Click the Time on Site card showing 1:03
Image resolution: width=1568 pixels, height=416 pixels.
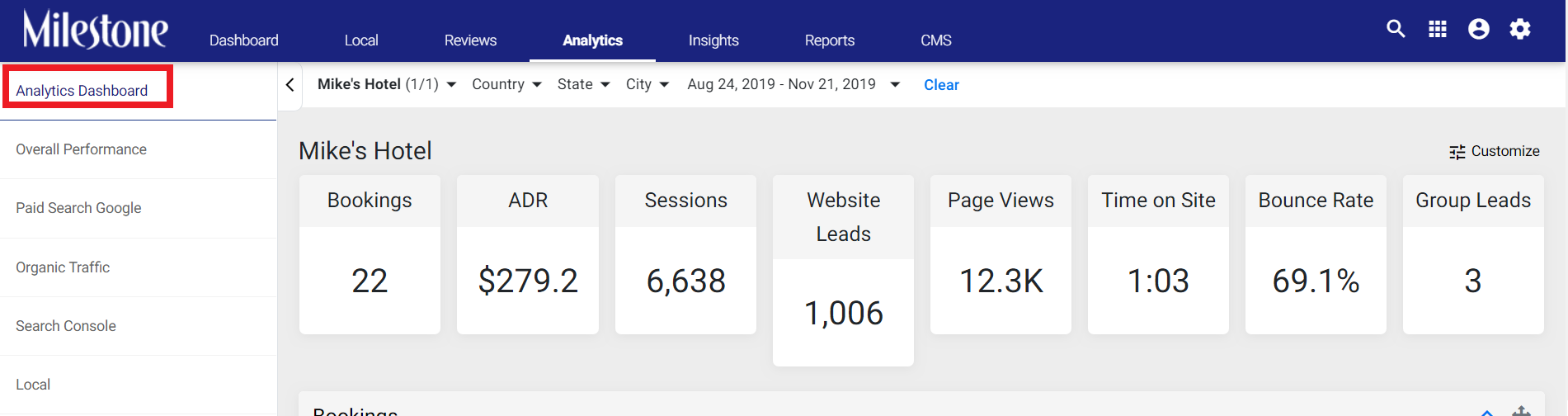pos(1158,254)
